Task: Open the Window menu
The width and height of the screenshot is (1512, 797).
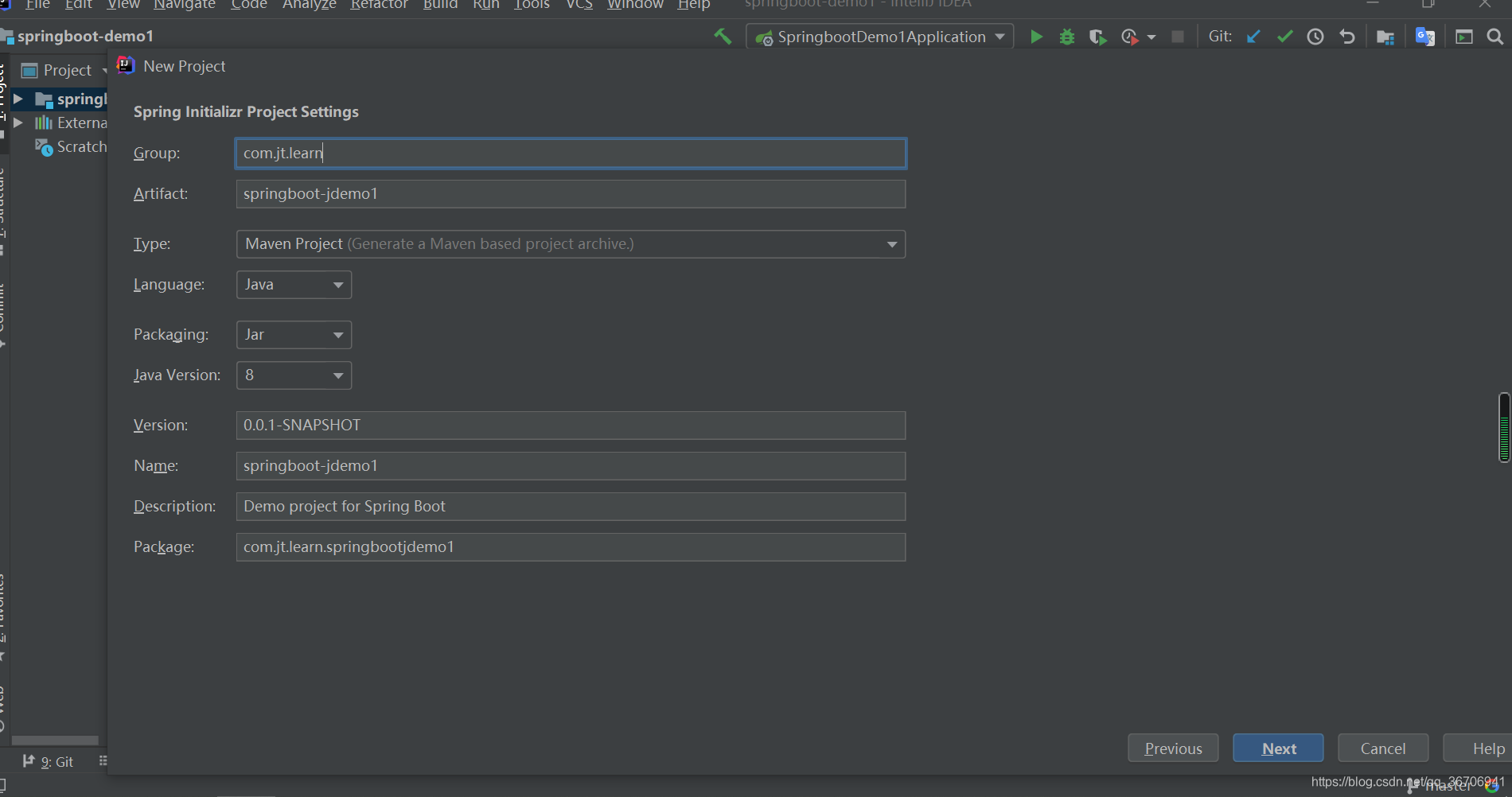Action: (635, 5)
